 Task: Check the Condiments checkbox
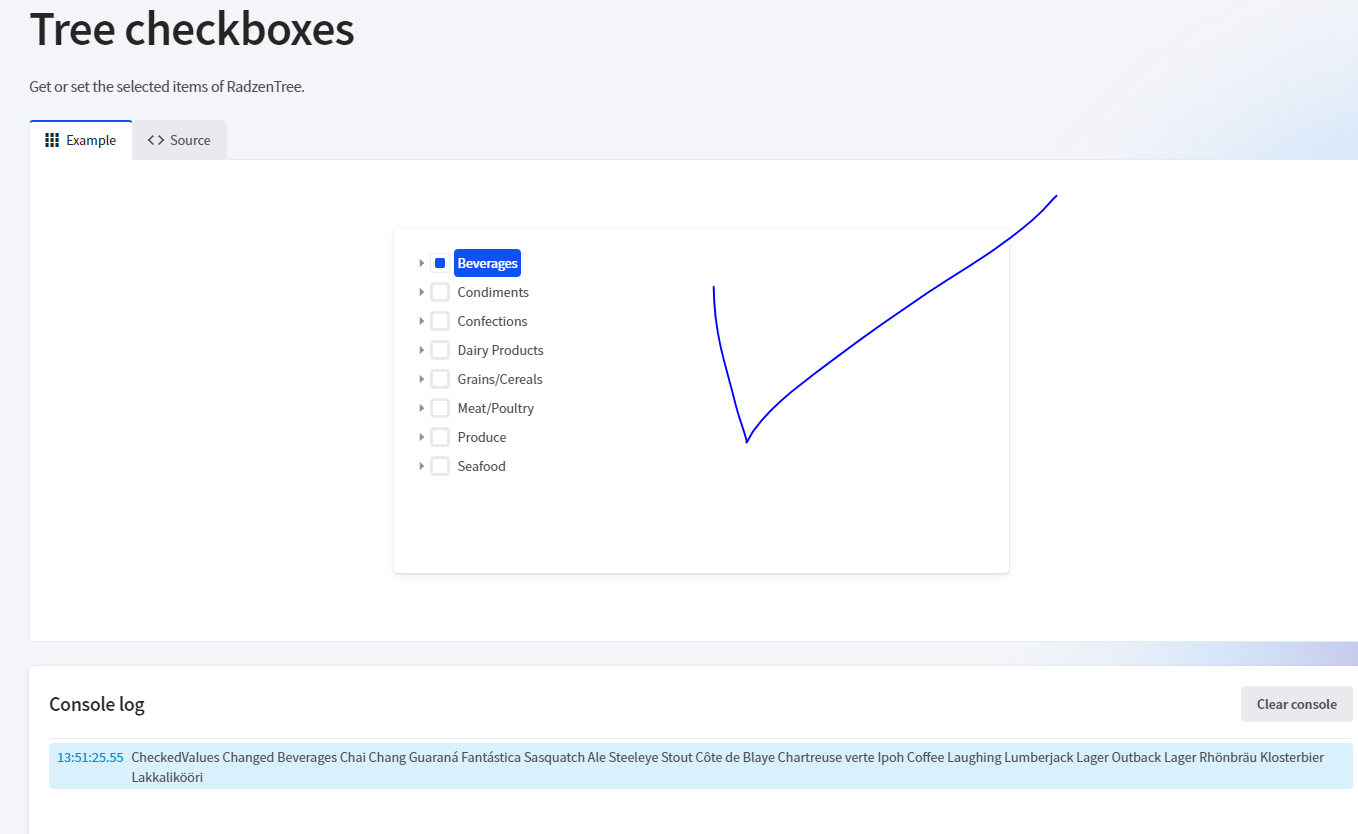point(440,292)
